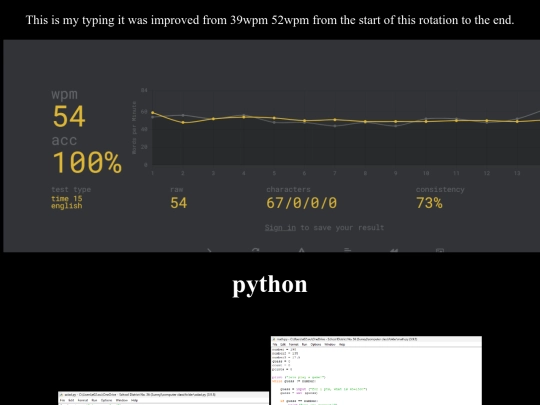This screenshot has height=405, width=540.
Task: Open the Help menu in the left IDLE window
Action: [134, 400]
